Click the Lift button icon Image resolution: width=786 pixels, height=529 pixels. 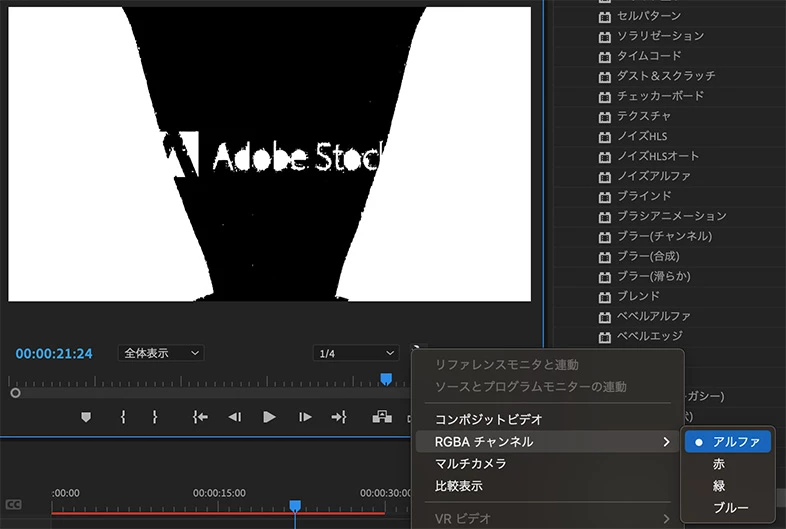click(382, 417)
